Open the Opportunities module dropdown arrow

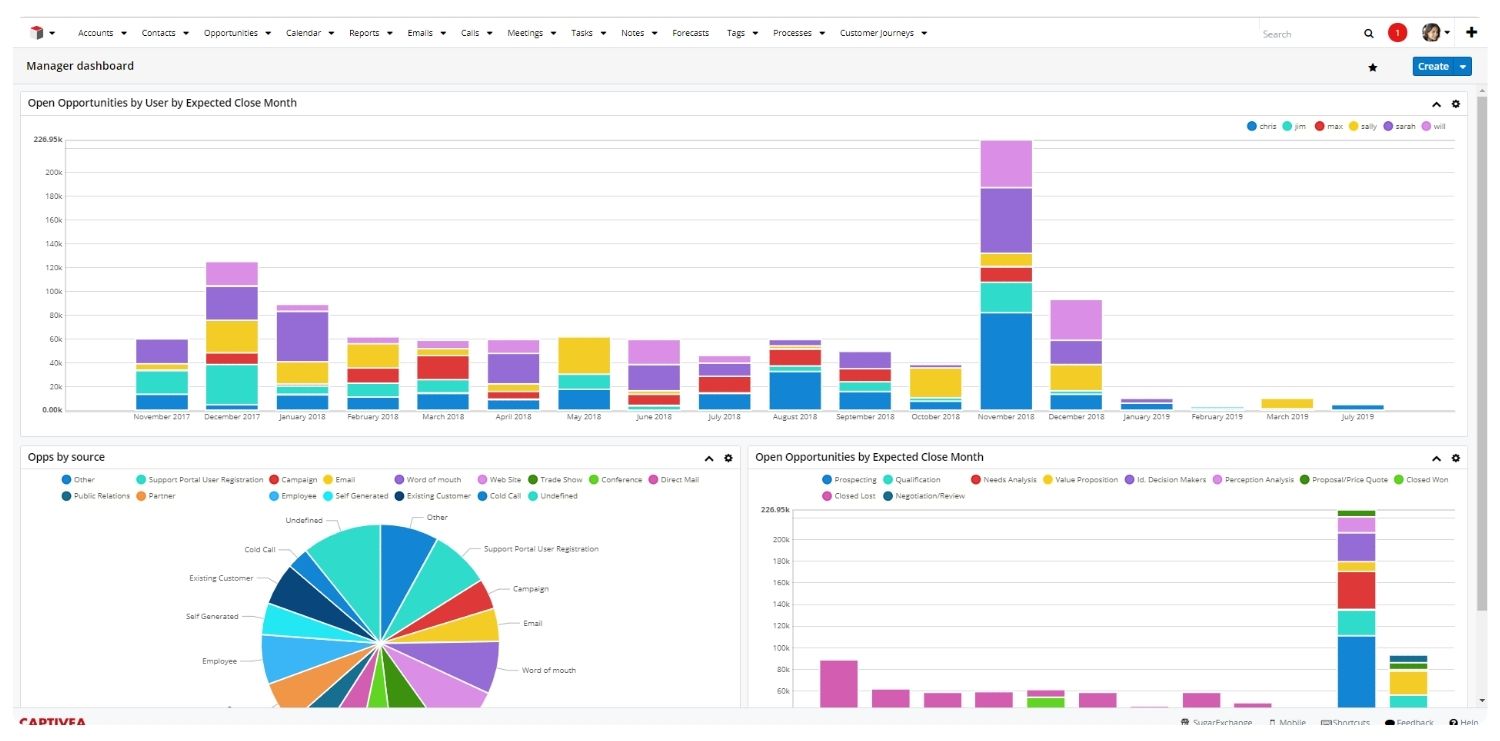coord(268,33)
